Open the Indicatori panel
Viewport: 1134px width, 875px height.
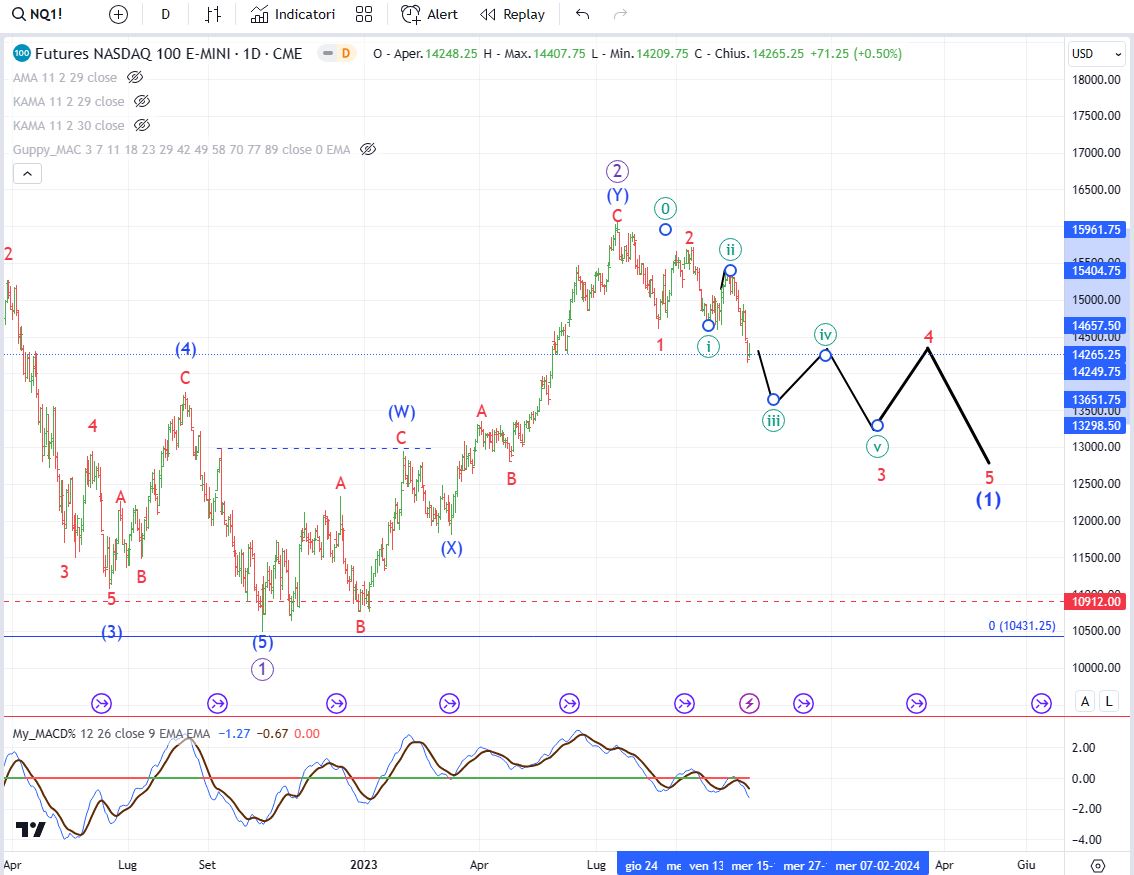click(x=293, y=14)
